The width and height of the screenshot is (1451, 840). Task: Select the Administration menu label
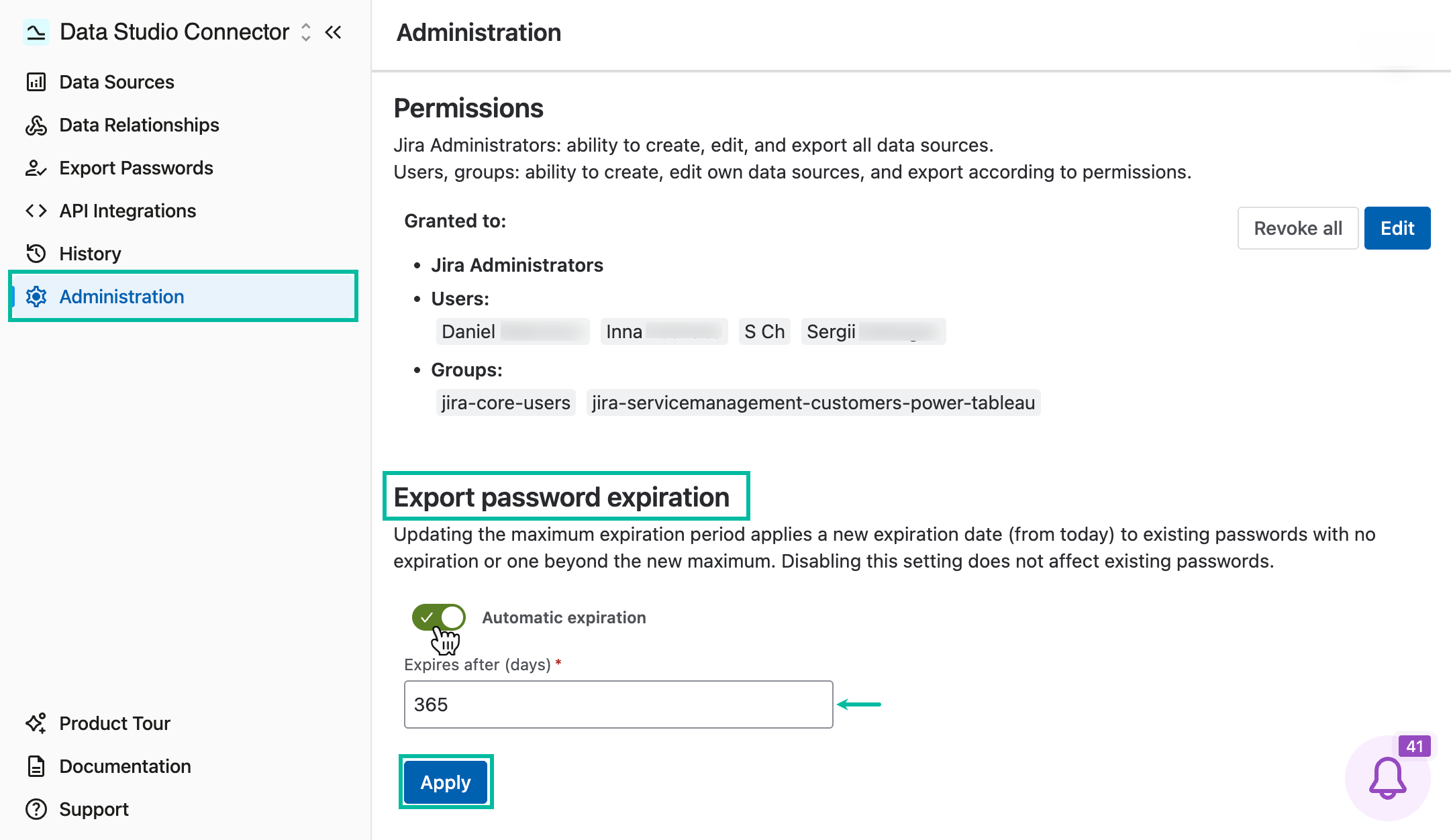point(121,297)
